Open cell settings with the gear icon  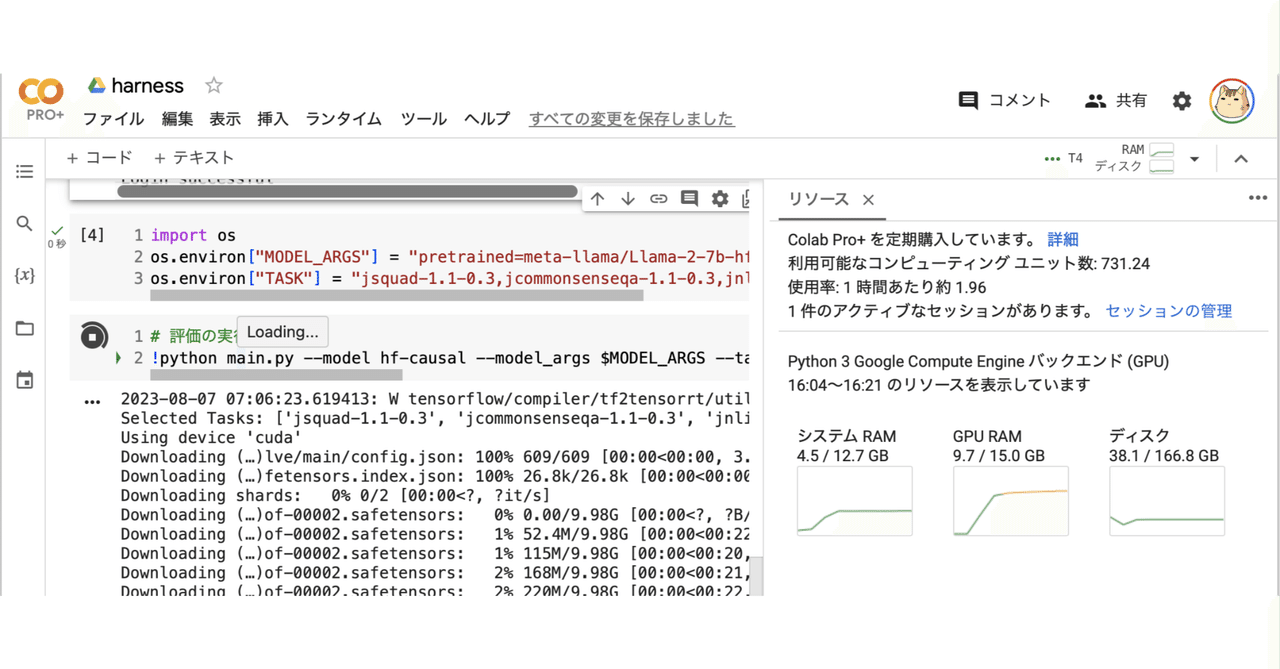click(719, 198)
